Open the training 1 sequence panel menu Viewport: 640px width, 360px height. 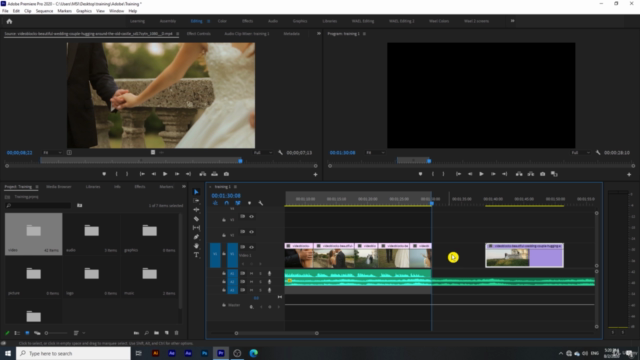click(x=235, y=187)
